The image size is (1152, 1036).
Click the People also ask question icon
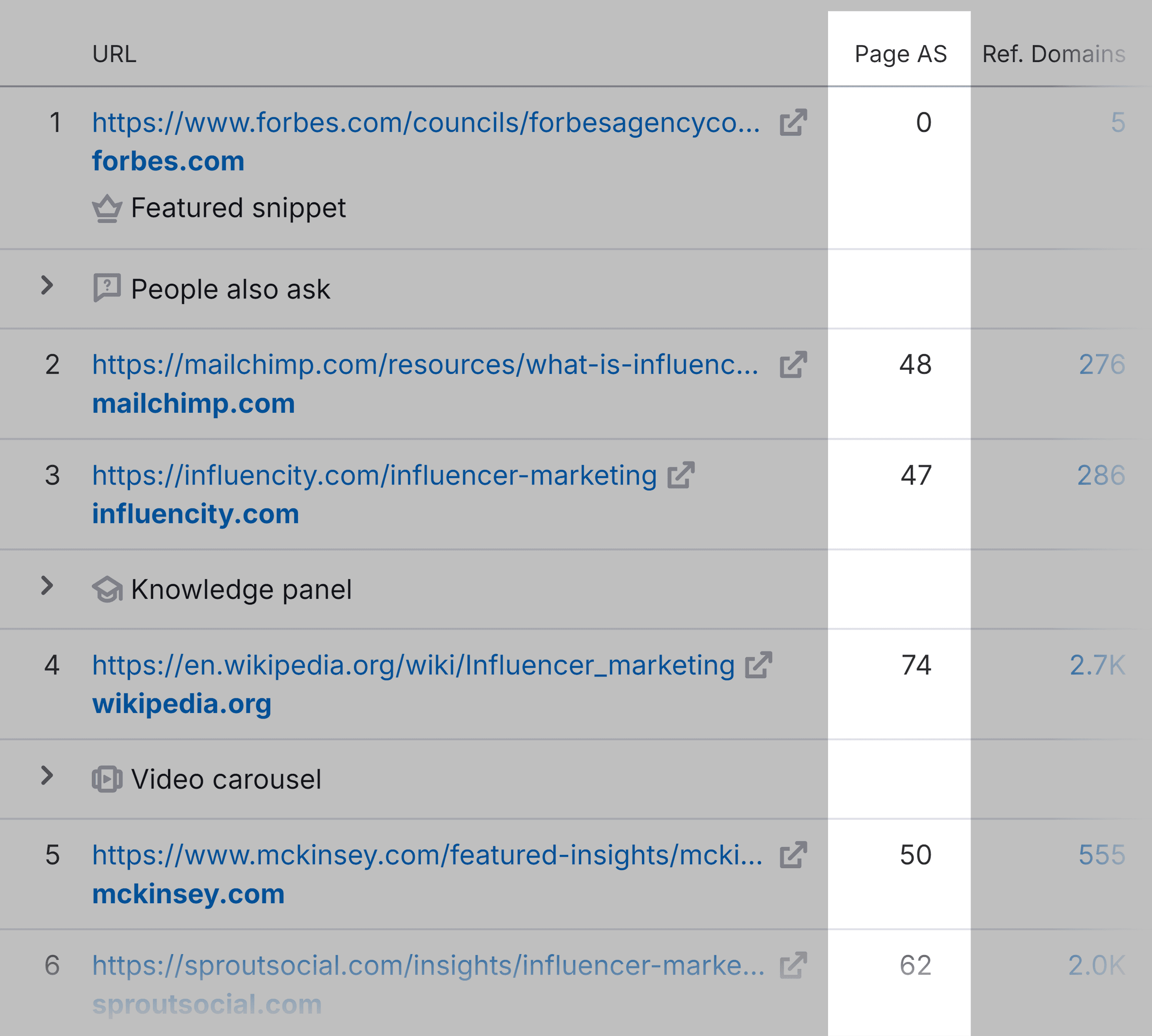pyautogui.click(x=107, y=288)
